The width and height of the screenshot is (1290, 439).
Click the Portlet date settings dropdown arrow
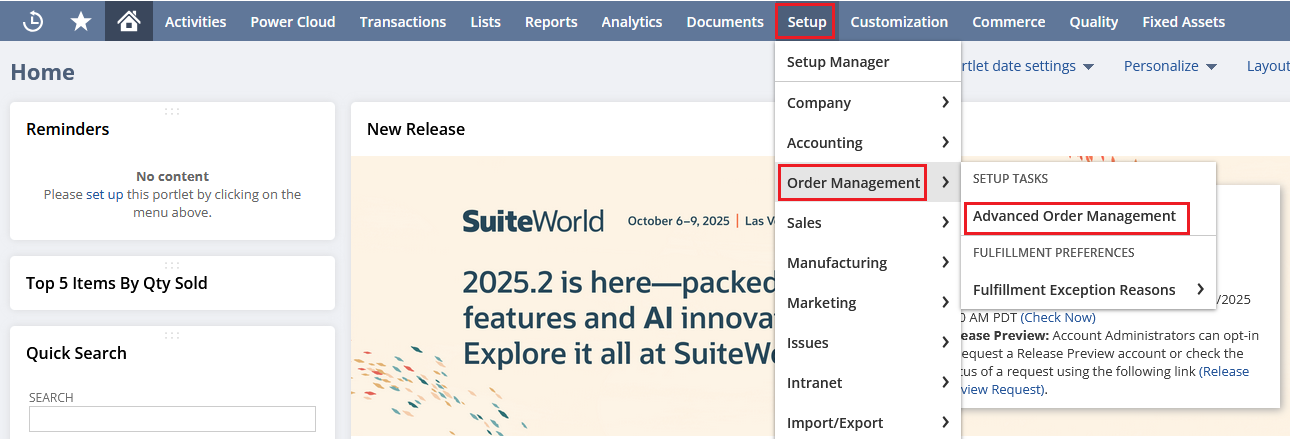[x=1088, y=66]
